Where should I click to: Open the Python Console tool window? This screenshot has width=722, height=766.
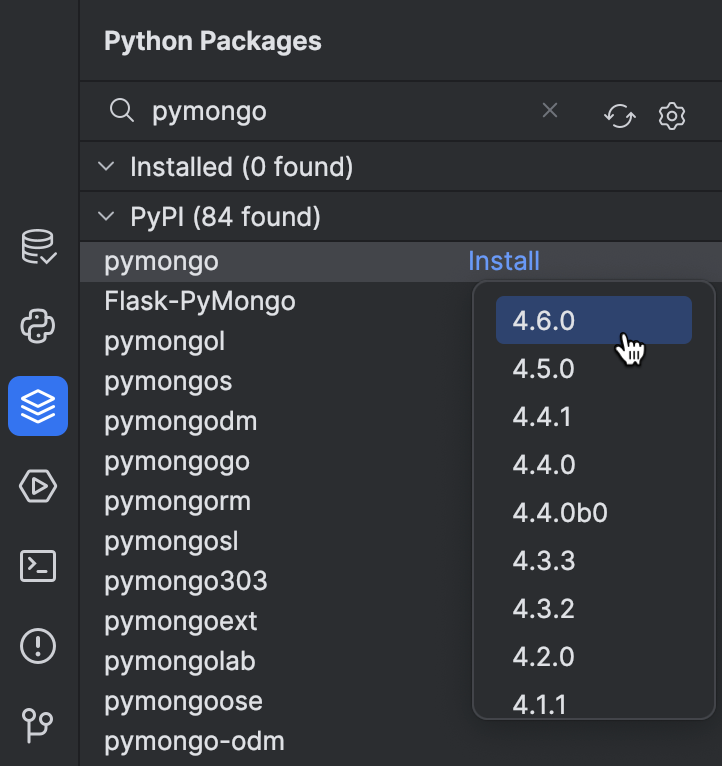pos(38,326)
